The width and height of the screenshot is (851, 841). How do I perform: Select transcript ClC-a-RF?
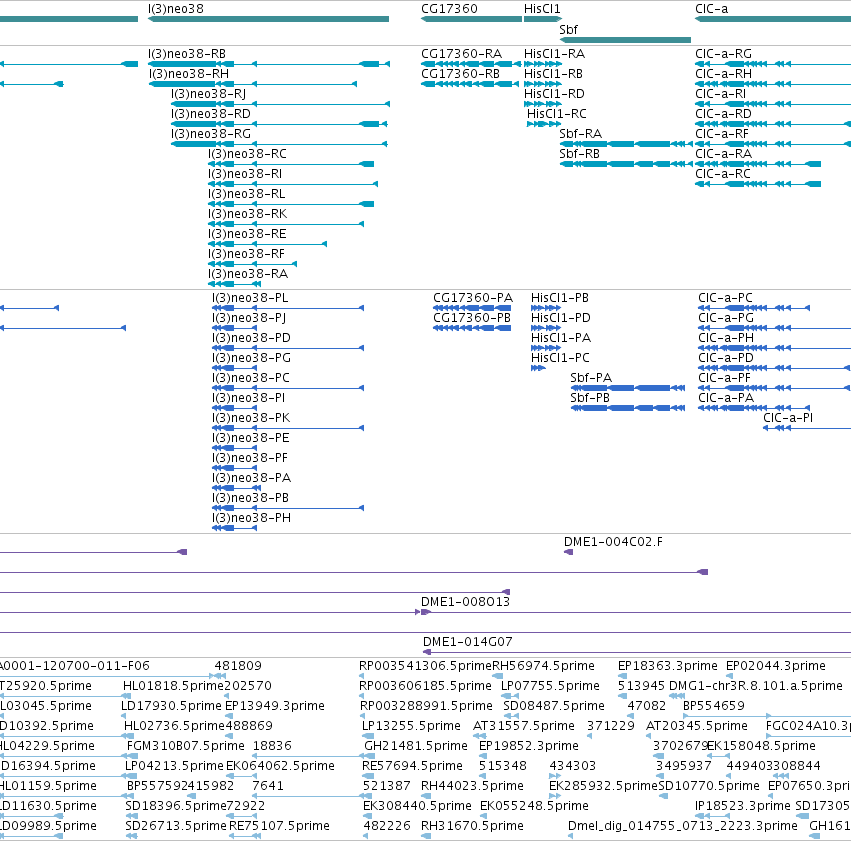773,144
